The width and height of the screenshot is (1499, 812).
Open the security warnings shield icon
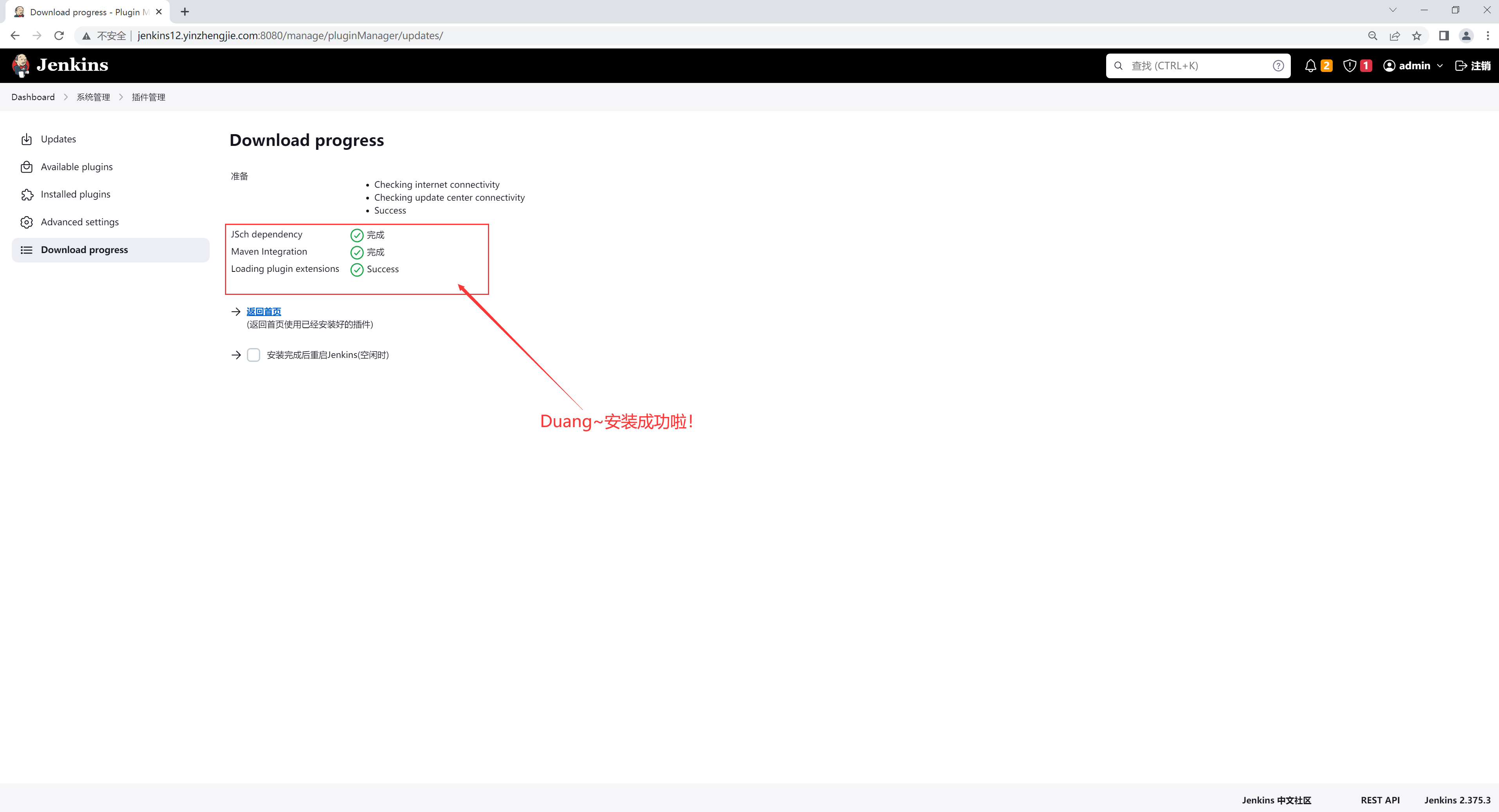click(1350, 66)
